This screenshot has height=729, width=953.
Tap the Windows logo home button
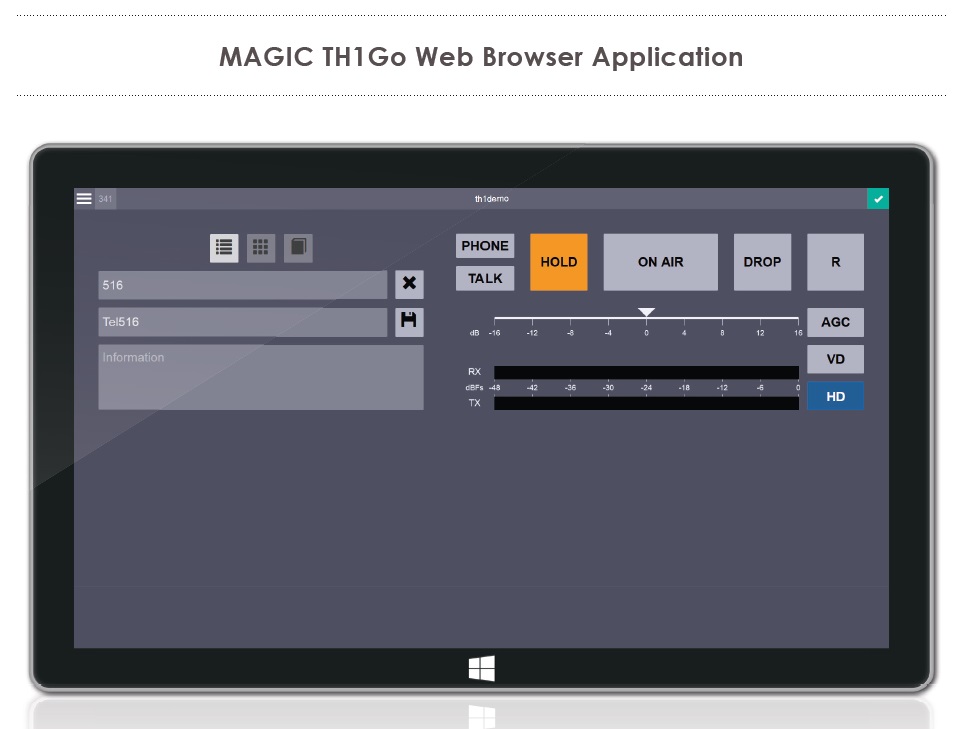(x=482, y=669)
